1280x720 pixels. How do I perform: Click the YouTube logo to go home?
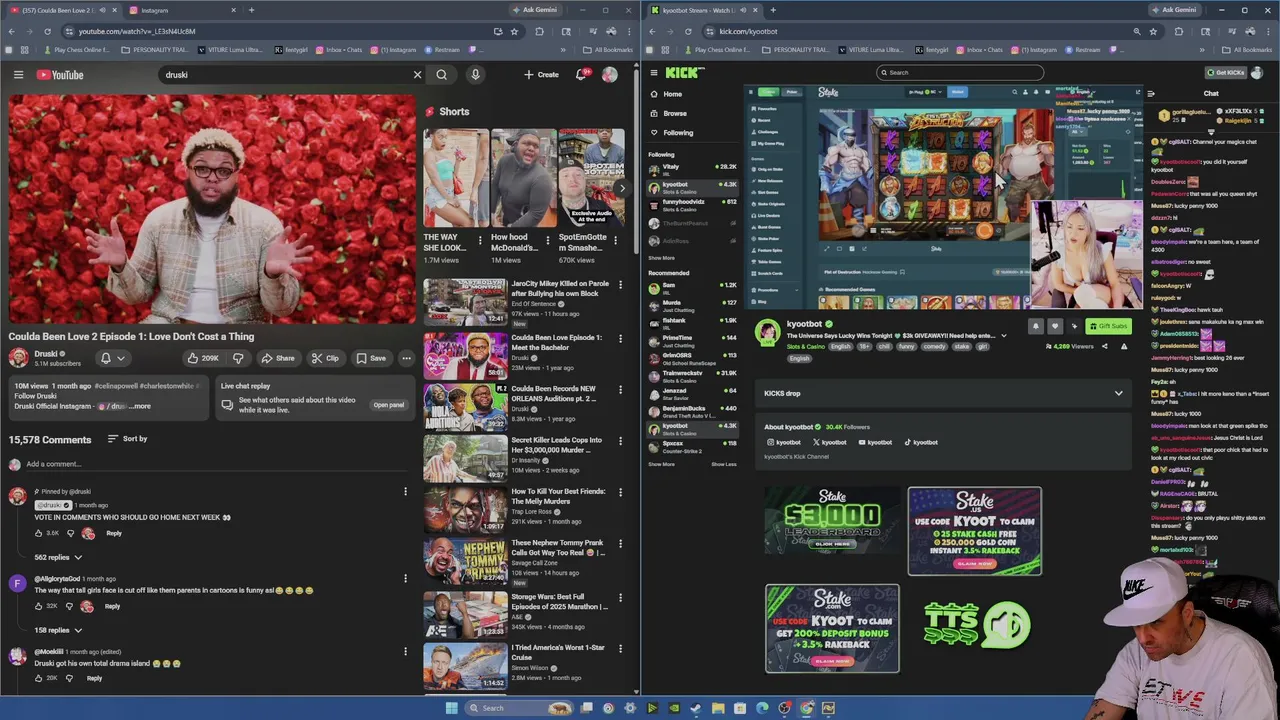coord(60,75)
